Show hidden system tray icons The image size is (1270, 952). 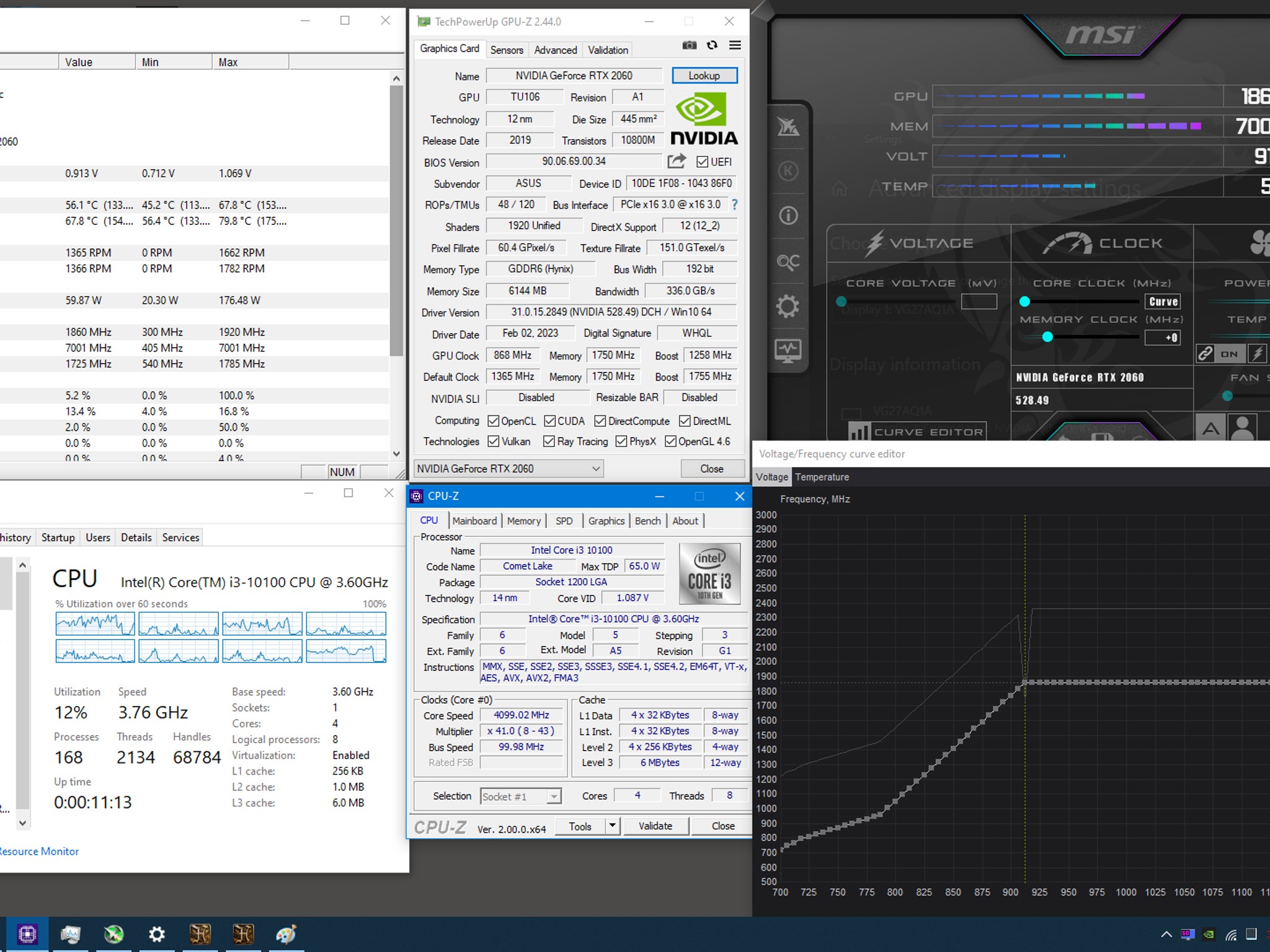tap(1166, 934)
